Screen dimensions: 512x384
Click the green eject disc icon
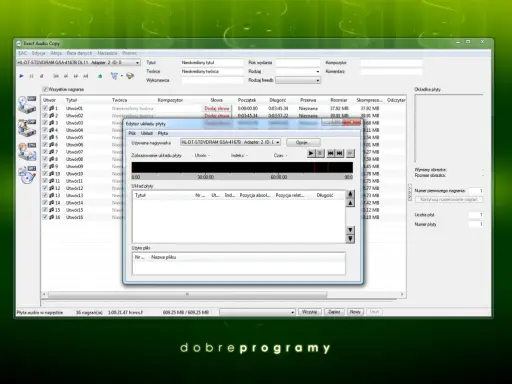coord(100,76)
